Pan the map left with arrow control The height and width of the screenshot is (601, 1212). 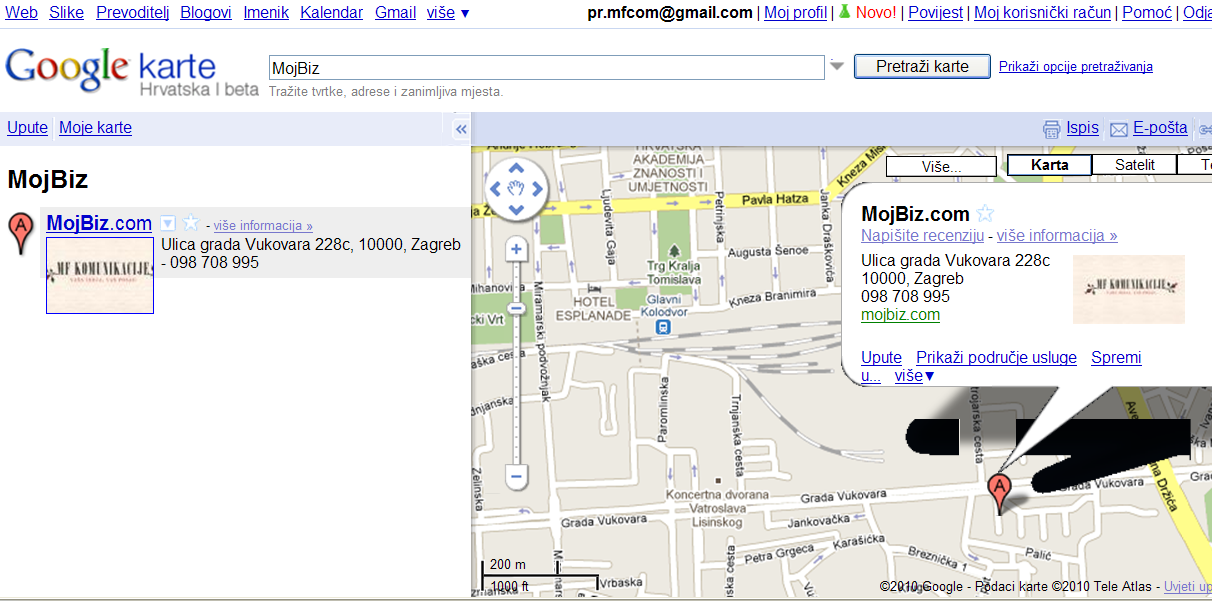click(495, 188)
